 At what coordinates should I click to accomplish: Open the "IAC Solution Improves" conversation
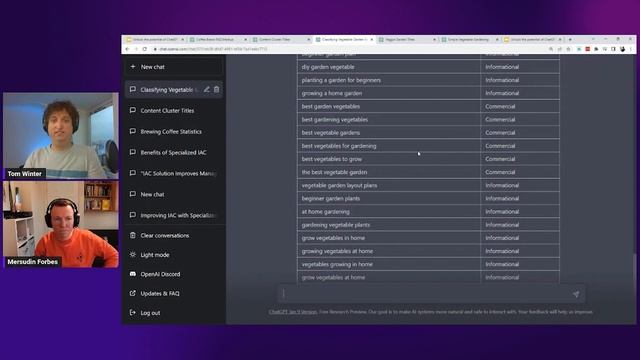pyautogui.click(x=173, y=173)
